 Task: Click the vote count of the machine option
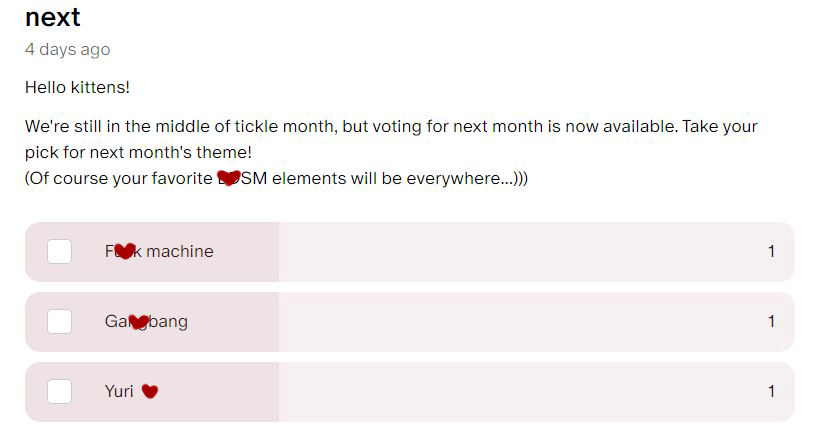pyautogui.click(x=771, y=251)
